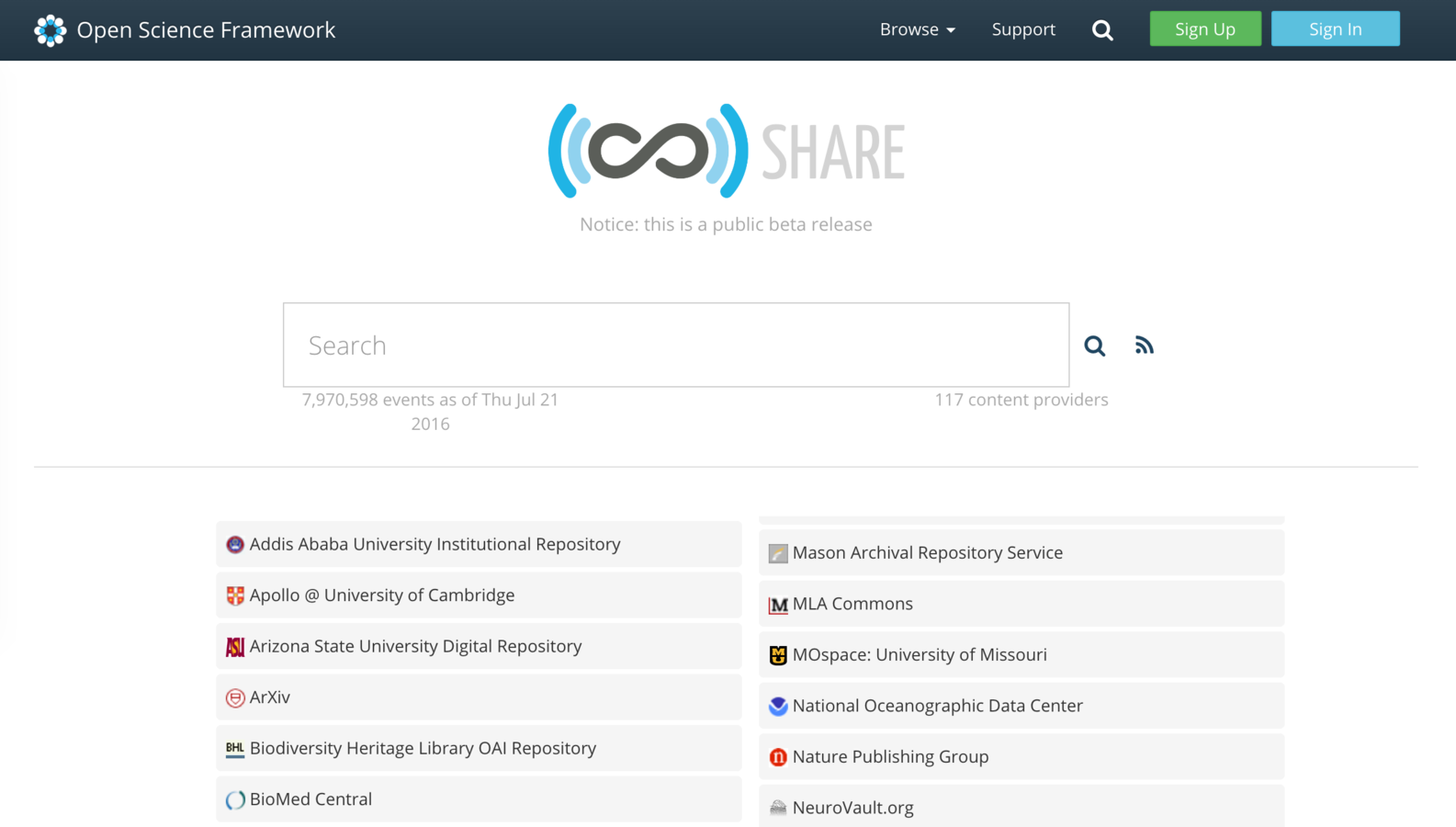Select MOspace: University of Missouri
The height and width of the screenshot is (827, 1456).
pyautogui.click(x=1021, y=654)
